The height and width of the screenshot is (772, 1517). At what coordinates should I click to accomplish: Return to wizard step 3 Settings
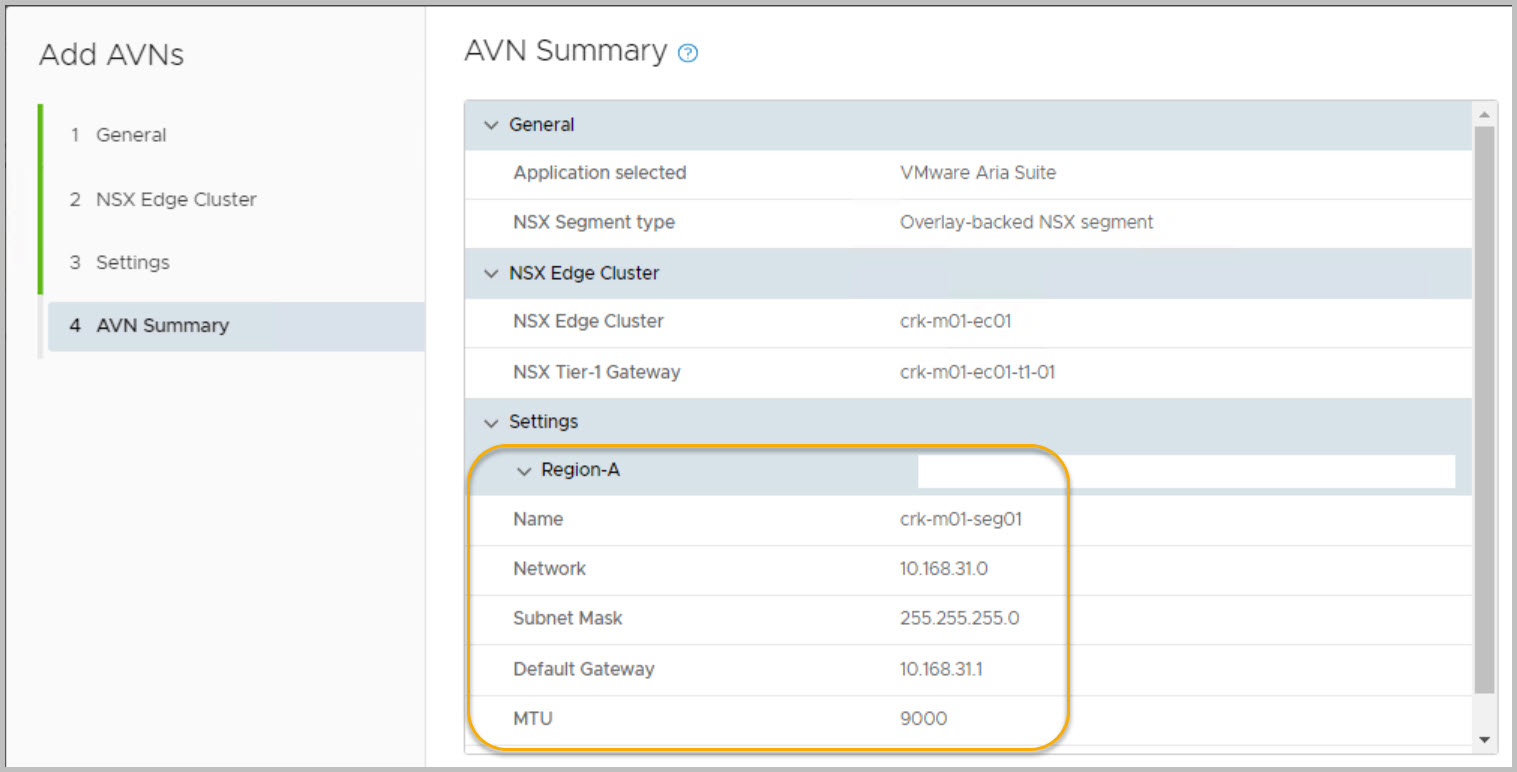tap(132, 263)
